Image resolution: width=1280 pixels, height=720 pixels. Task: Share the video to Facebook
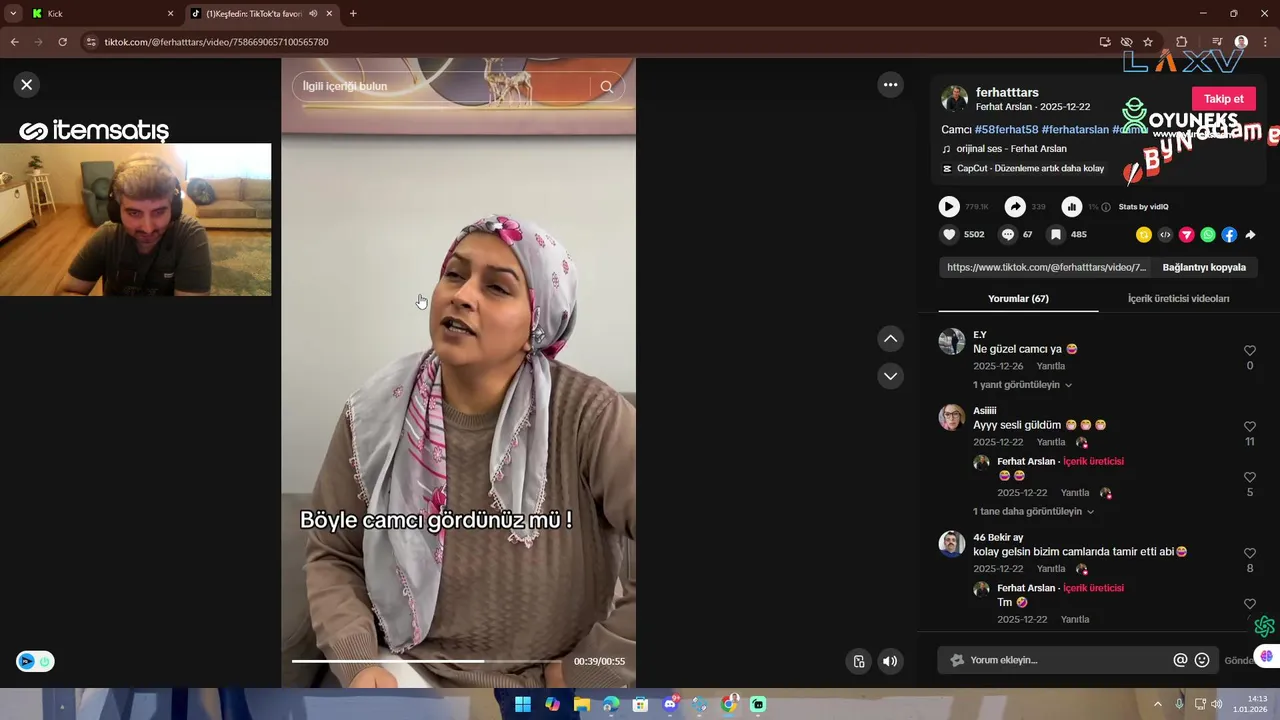tap(1229, 235)
